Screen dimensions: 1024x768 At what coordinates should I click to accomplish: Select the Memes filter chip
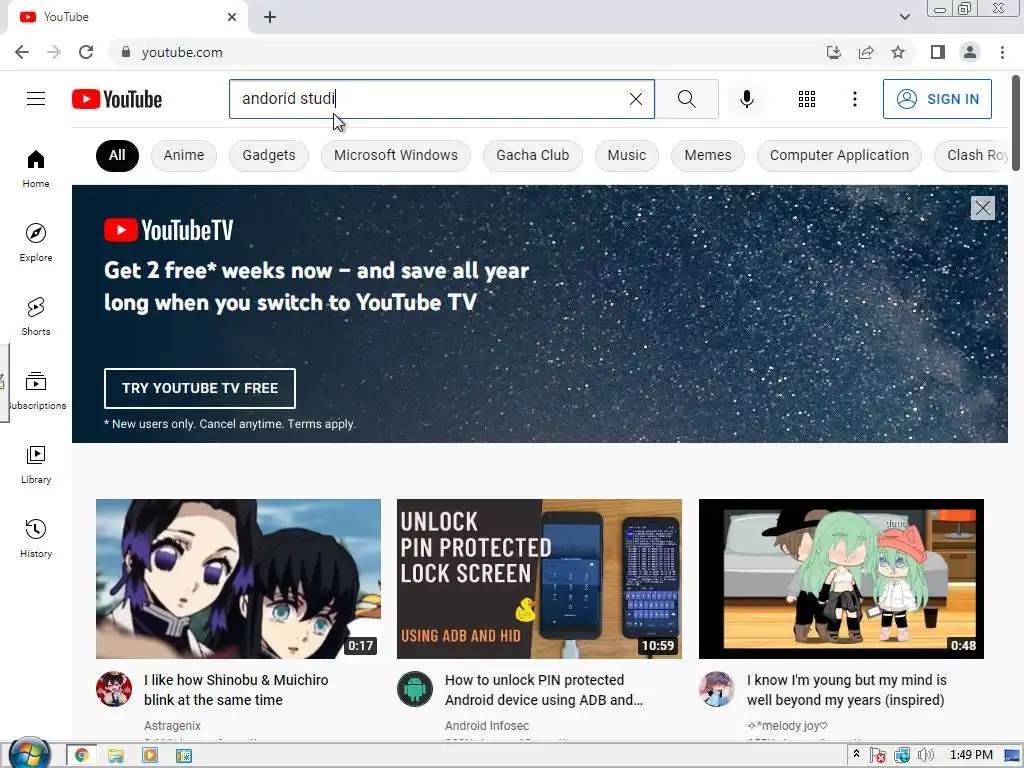coord(707,155)
